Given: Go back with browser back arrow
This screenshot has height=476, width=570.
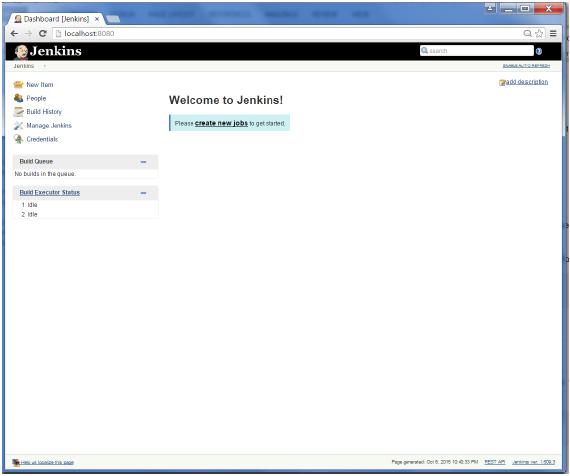Looking at the screenshot, I should coord(14,33).
